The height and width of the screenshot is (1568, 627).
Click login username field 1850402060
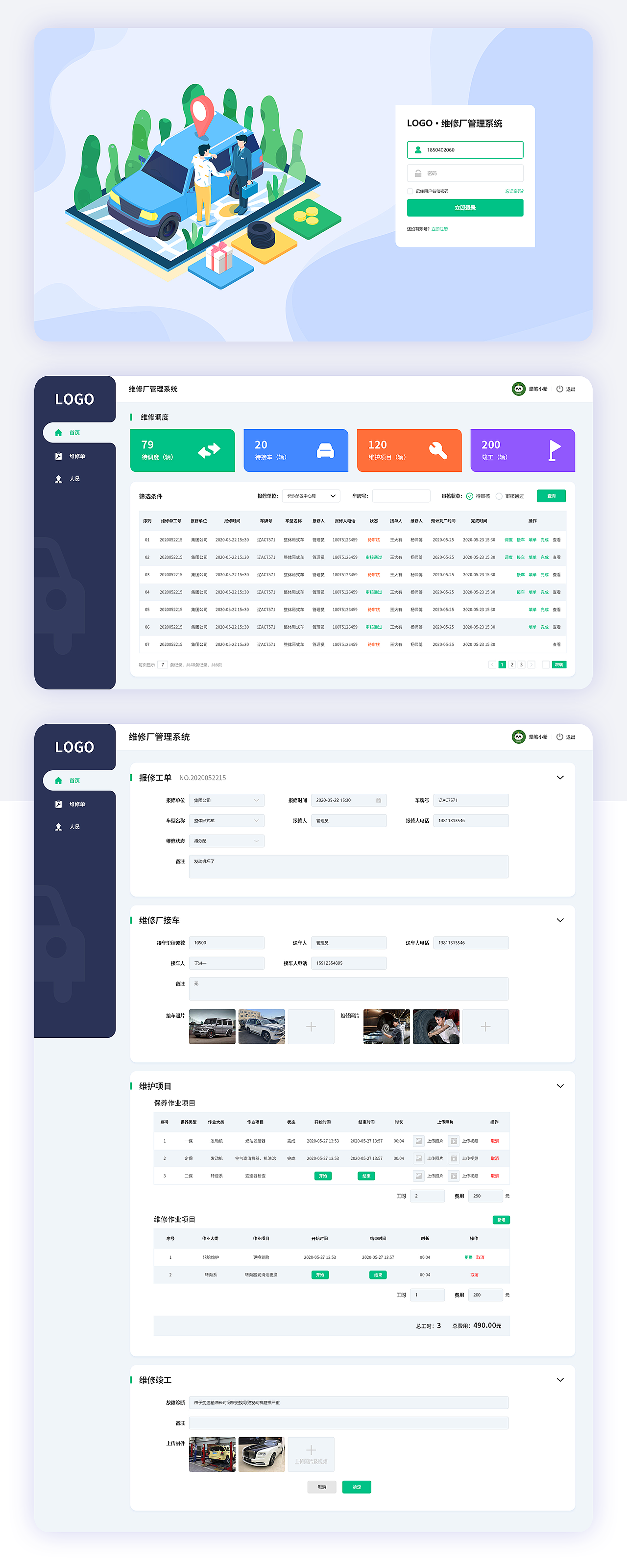(x=465, y=150)
